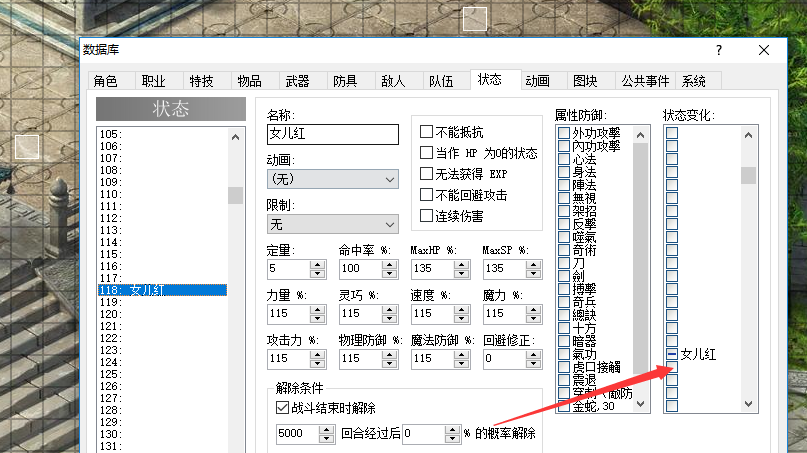
Task: Increase MaxHP % with up arrow
Action: click(x=462, y=264)
